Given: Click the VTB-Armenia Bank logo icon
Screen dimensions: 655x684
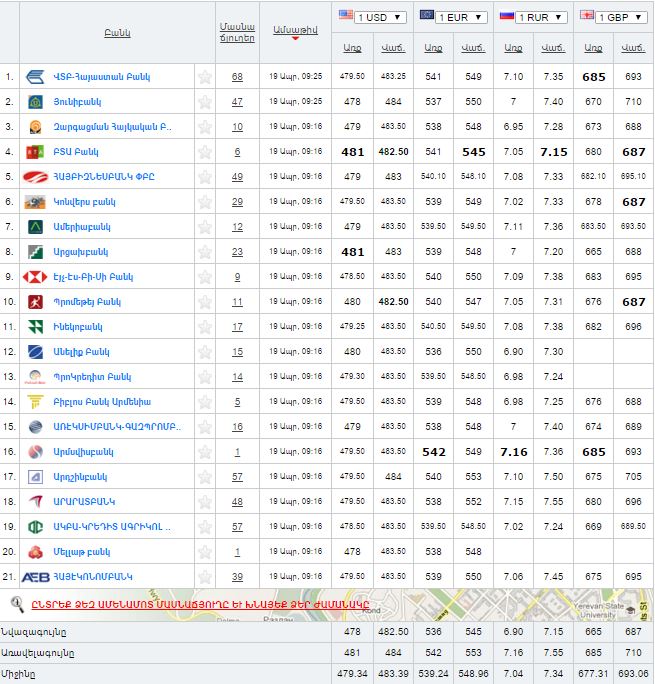Looking at the screenshot, I should click(x=35, y=77).
